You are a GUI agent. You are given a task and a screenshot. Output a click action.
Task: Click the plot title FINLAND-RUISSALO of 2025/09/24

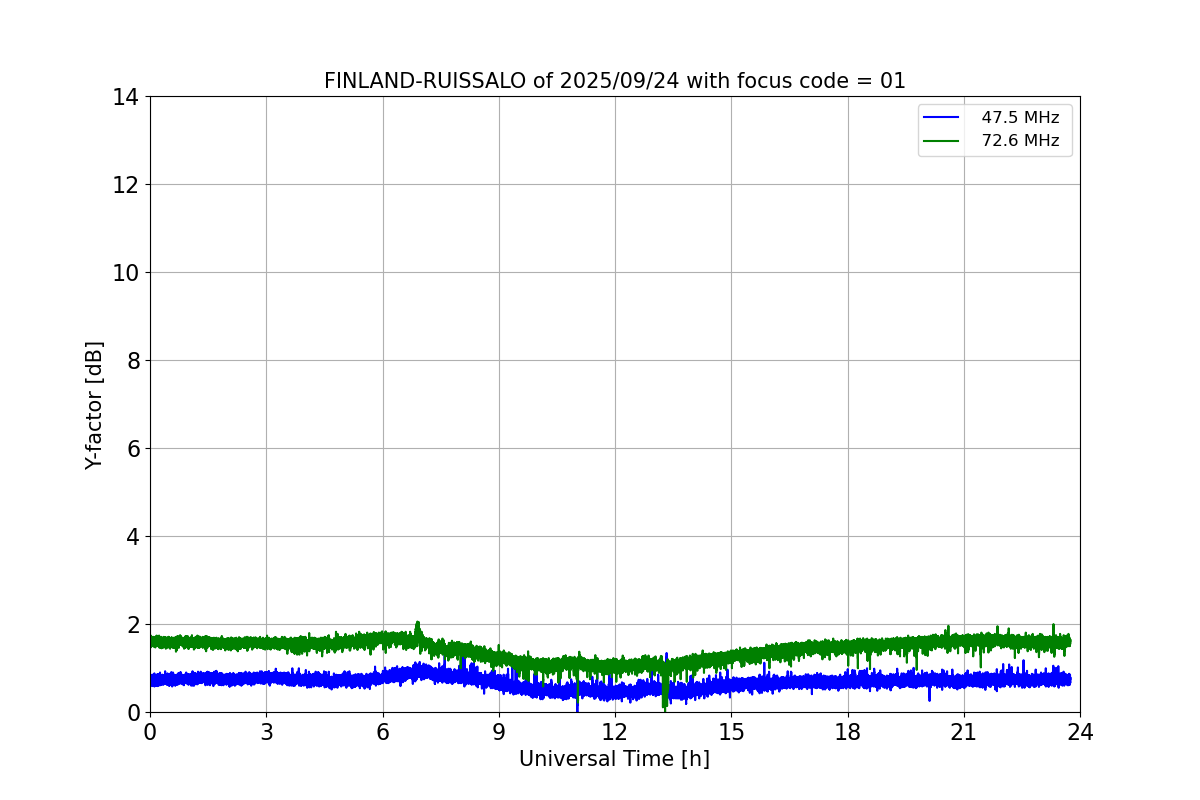[x=614, y=81]
